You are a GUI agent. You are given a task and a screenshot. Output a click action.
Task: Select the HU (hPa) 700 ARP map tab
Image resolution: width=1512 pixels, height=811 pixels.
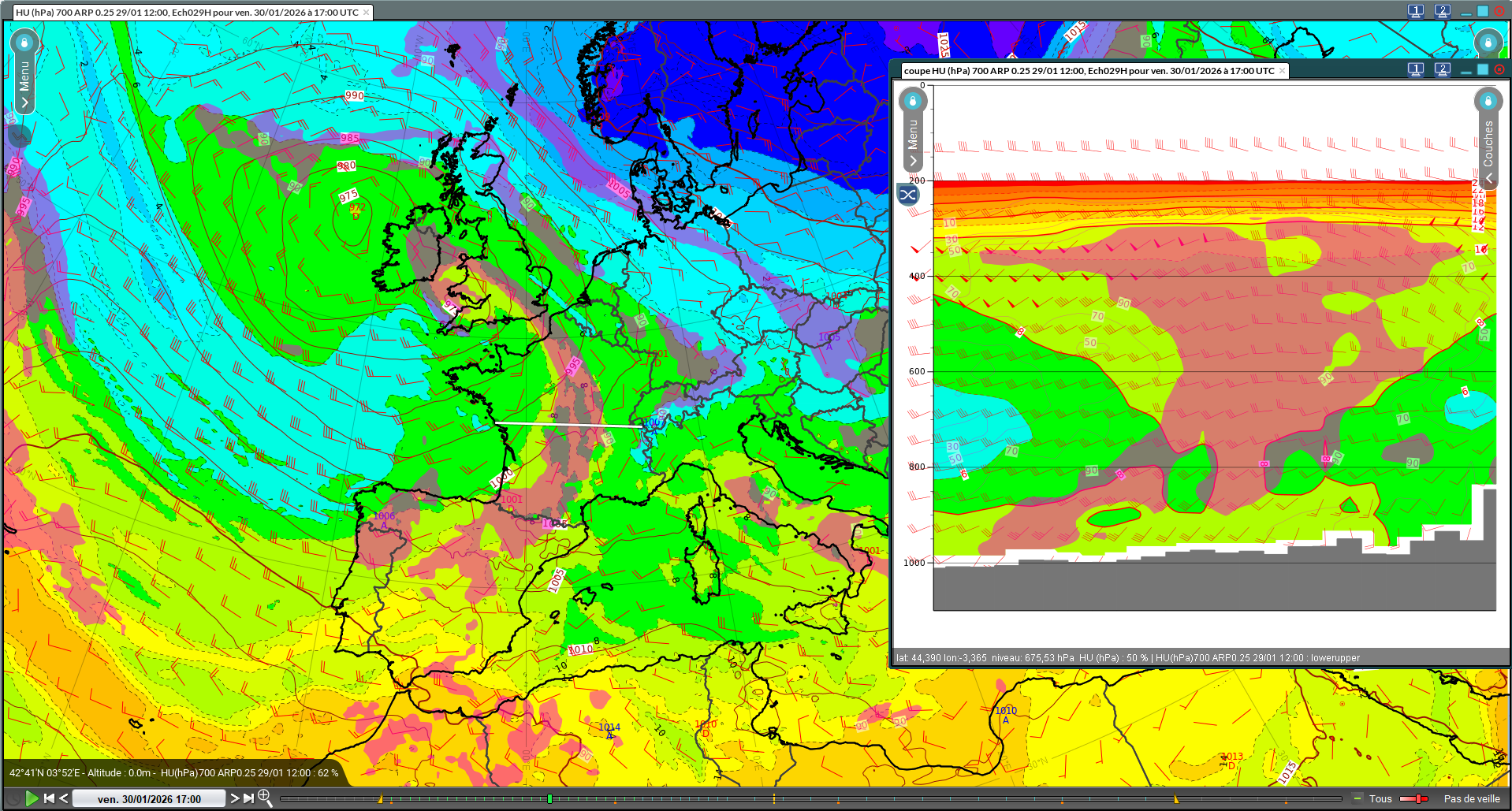(187, 13)
